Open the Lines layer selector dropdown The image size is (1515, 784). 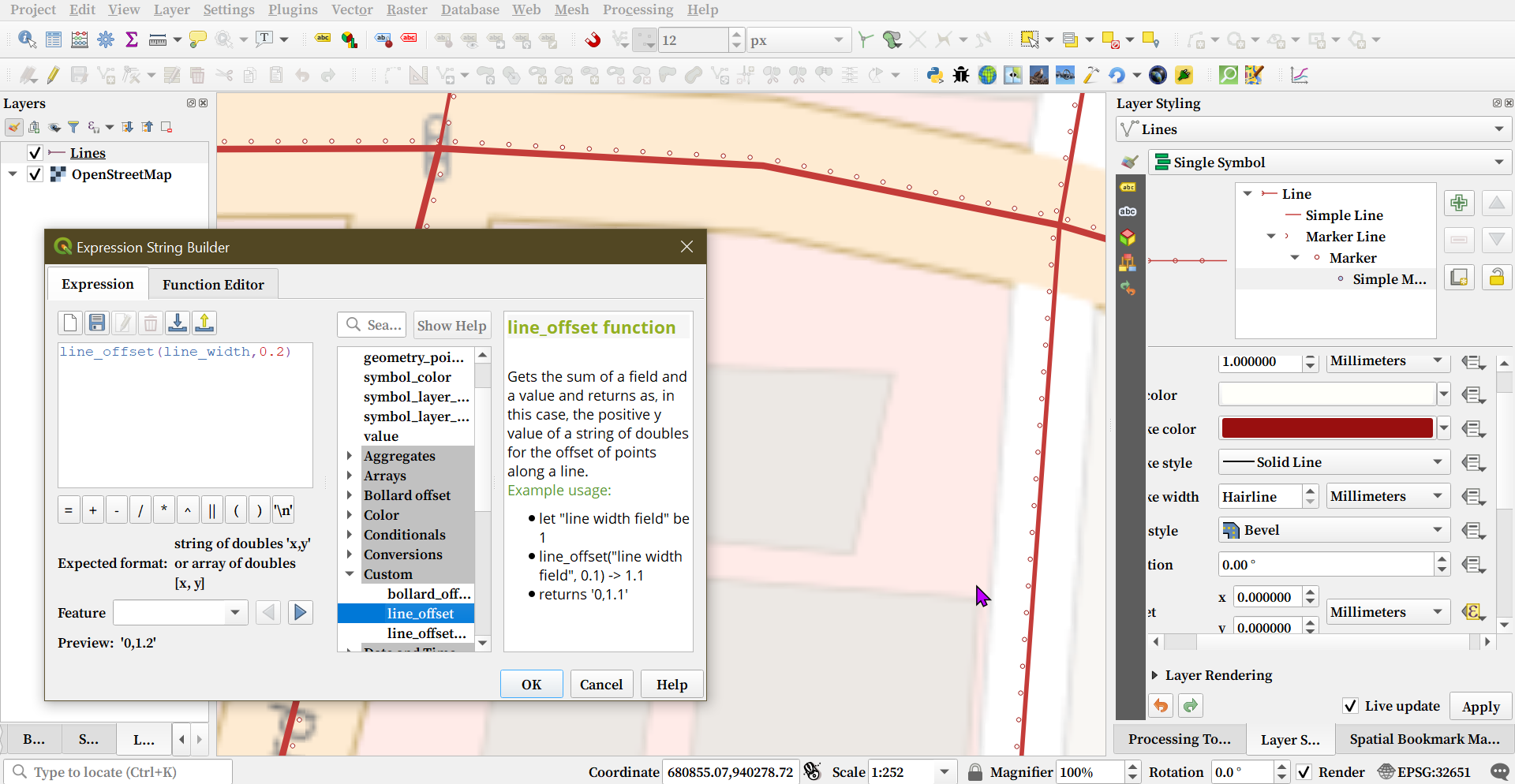click(x=1314, y=129)
